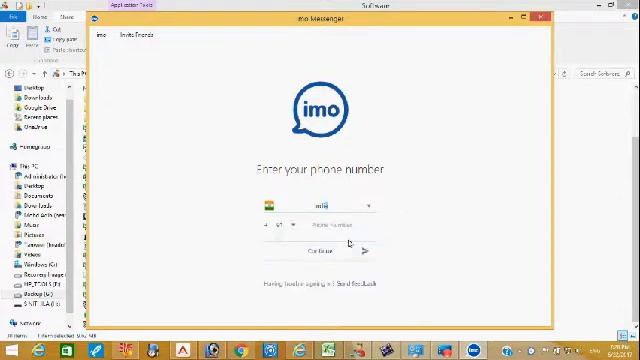The width and height of the screenshot is (640, 360).
Task: Select This PC in Explorer sidebar
Action: pyautogui.click(x=24, y=166)
